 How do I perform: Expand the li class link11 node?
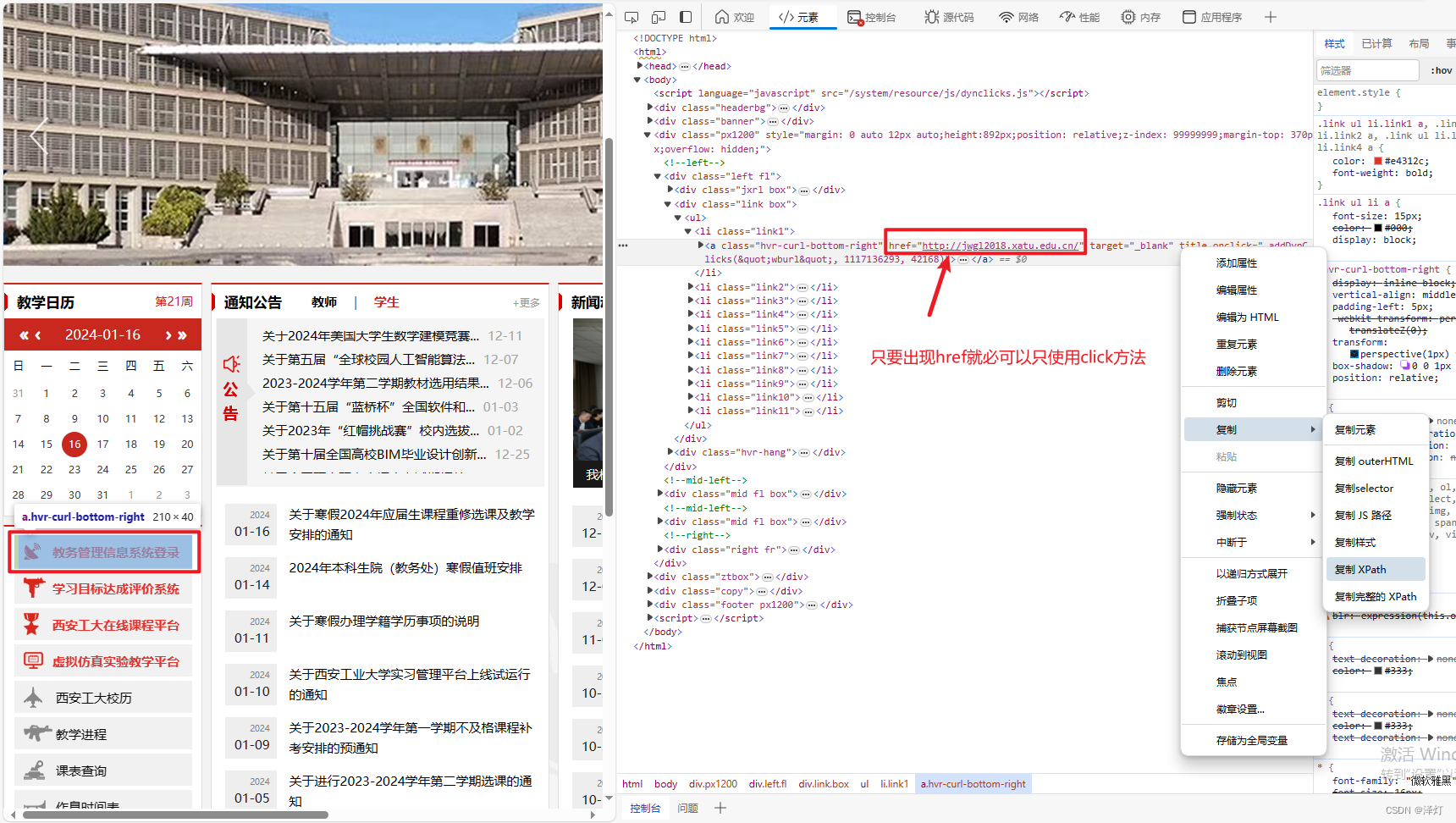click(691, 411)
